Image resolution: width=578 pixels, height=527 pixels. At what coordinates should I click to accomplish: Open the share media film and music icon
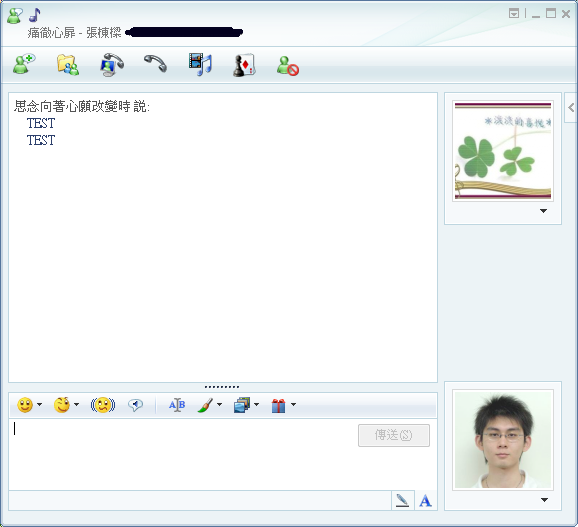(200, 64)
